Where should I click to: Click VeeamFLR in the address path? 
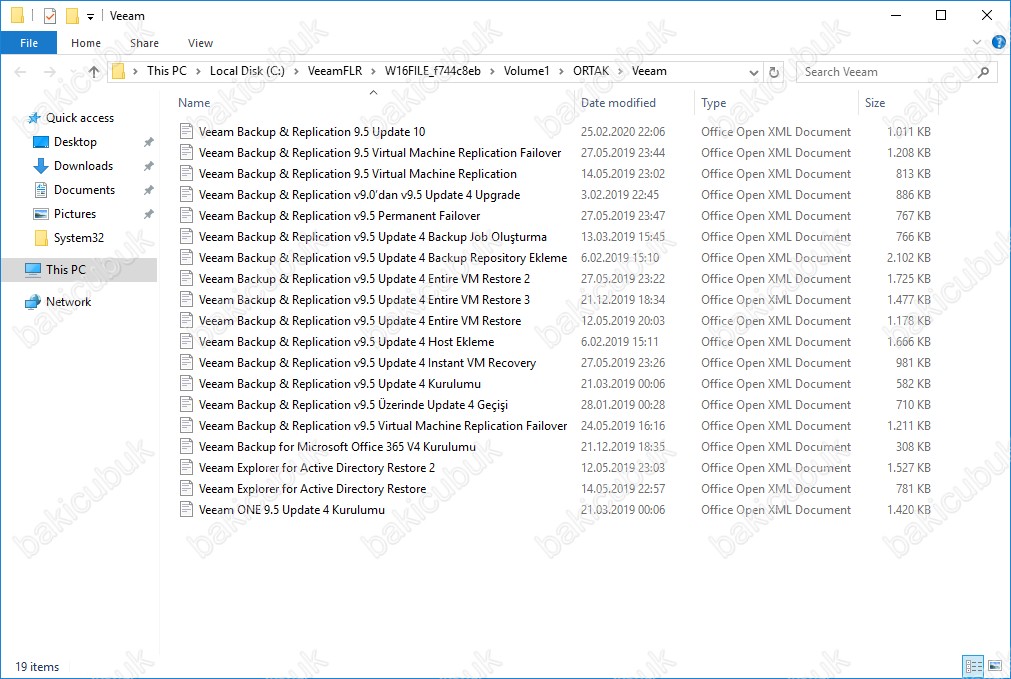click(335, 71)
